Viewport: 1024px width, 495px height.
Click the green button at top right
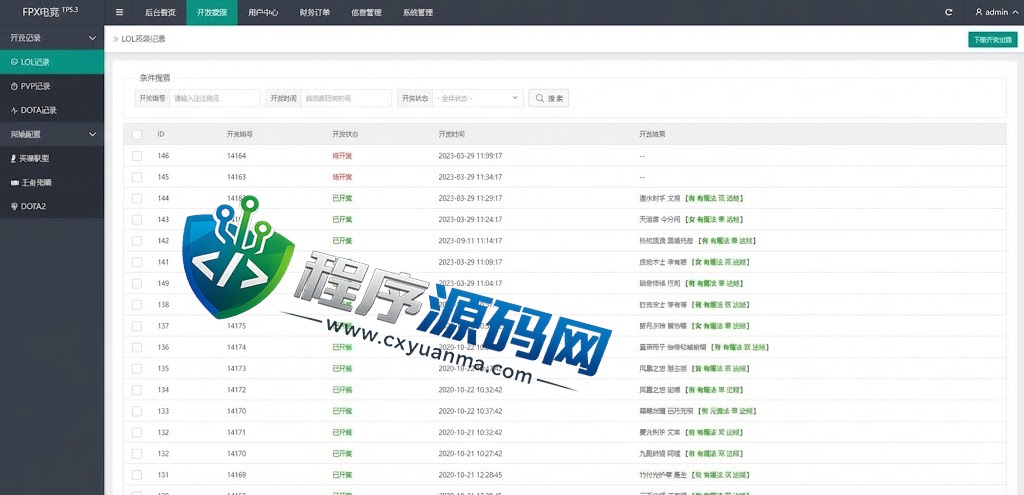993,40
